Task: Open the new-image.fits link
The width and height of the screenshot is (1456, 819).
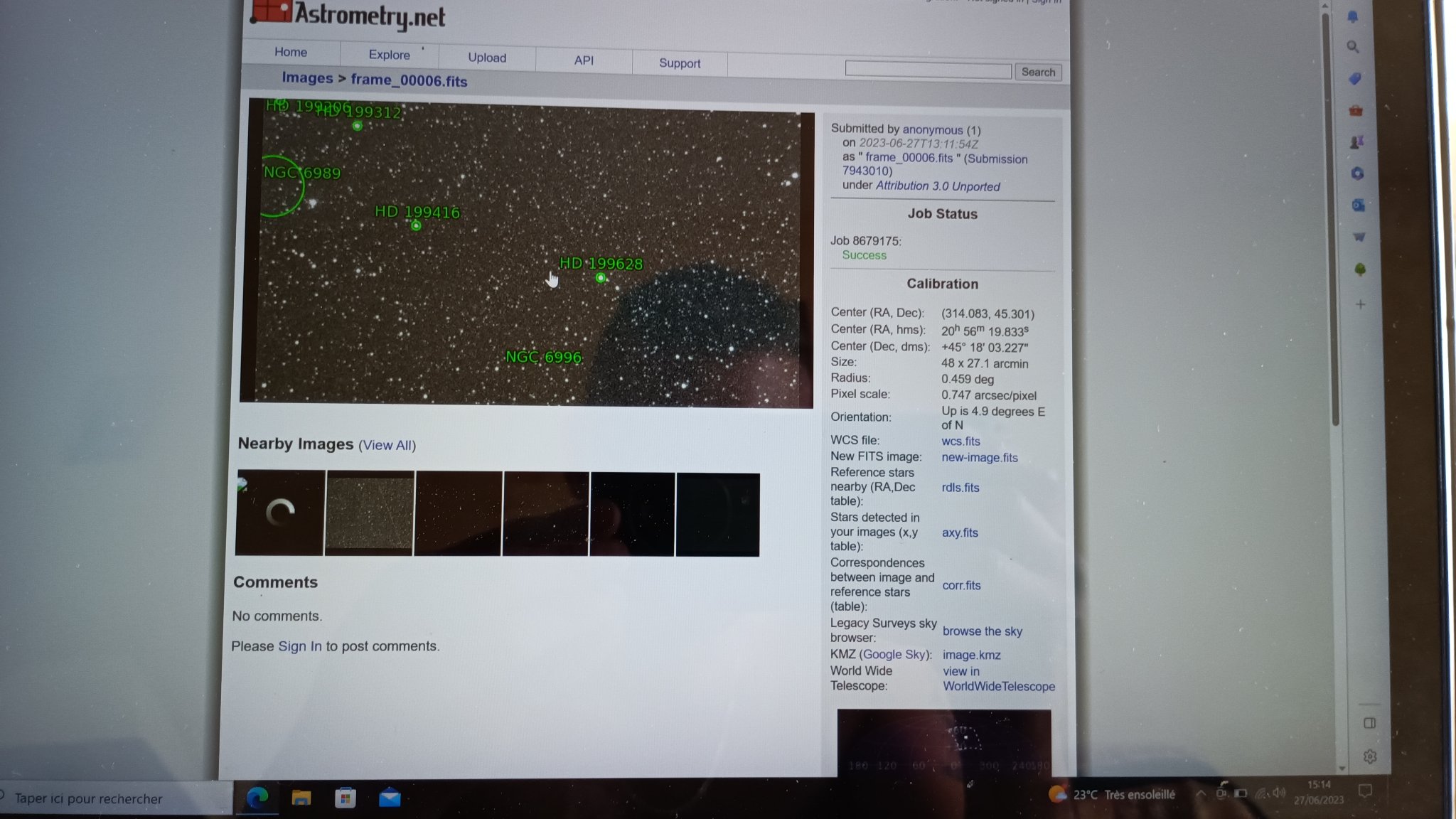Action: coord(980,457)
